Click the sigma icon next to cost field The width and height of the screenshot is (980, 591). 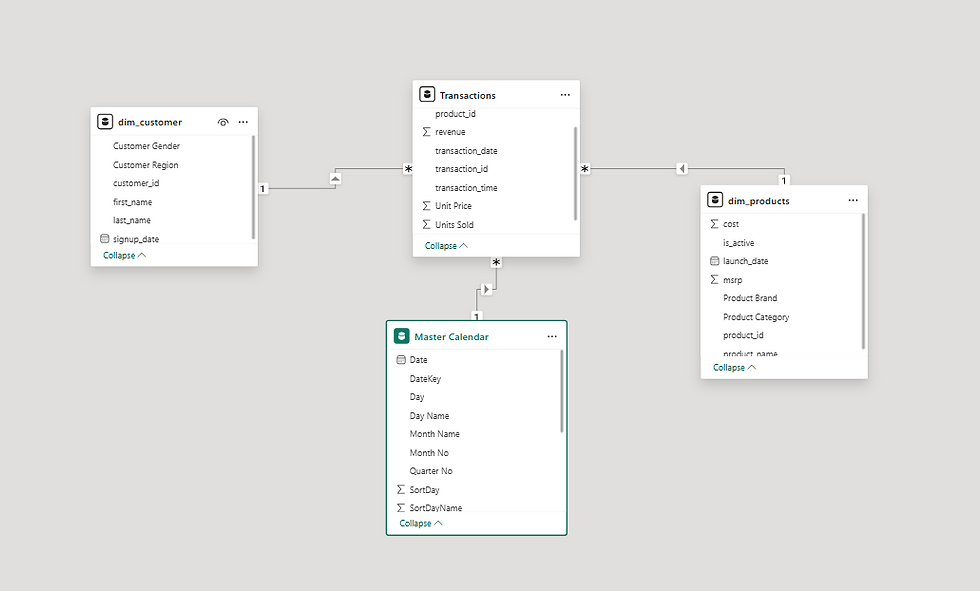pos(714,223)
